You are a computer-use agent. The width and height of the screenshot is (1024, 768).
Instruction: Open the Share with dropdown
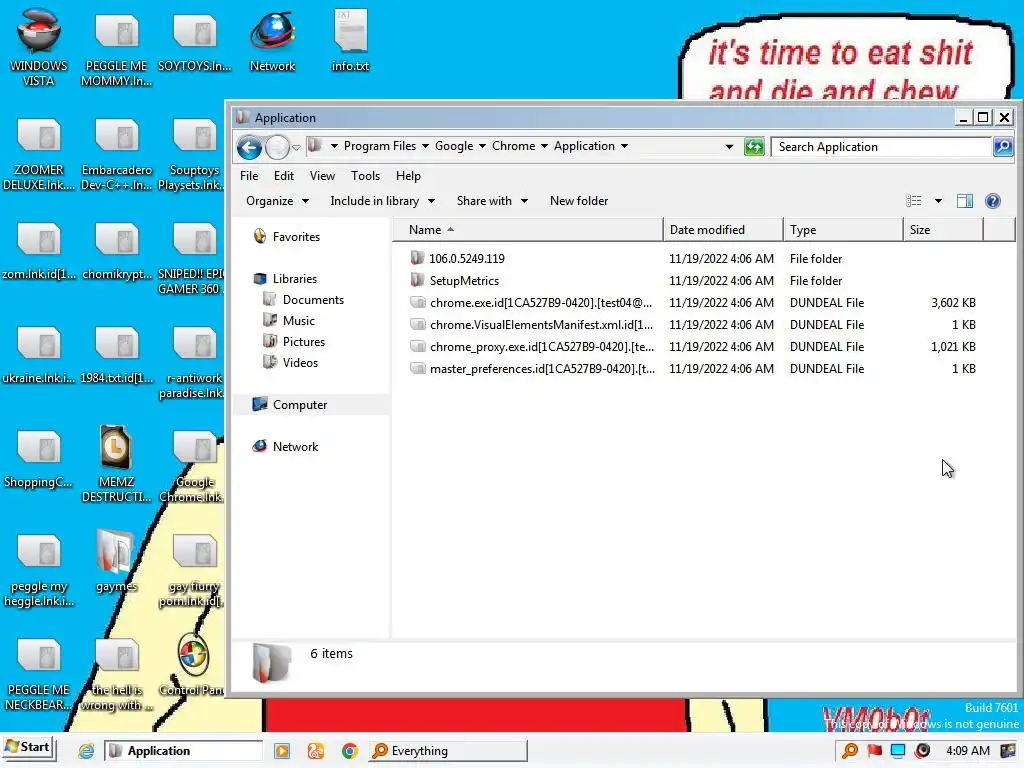[492, 201]
